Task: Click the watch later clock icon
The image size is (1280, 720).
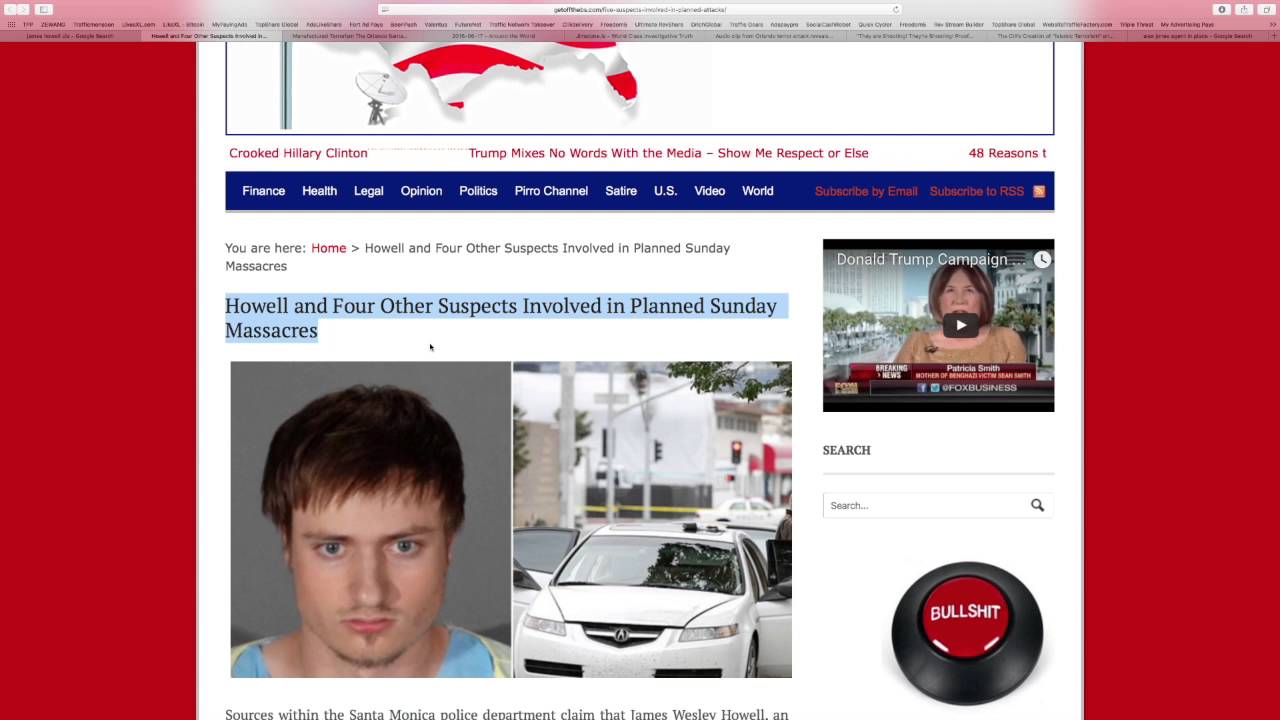Action: 1042,260
